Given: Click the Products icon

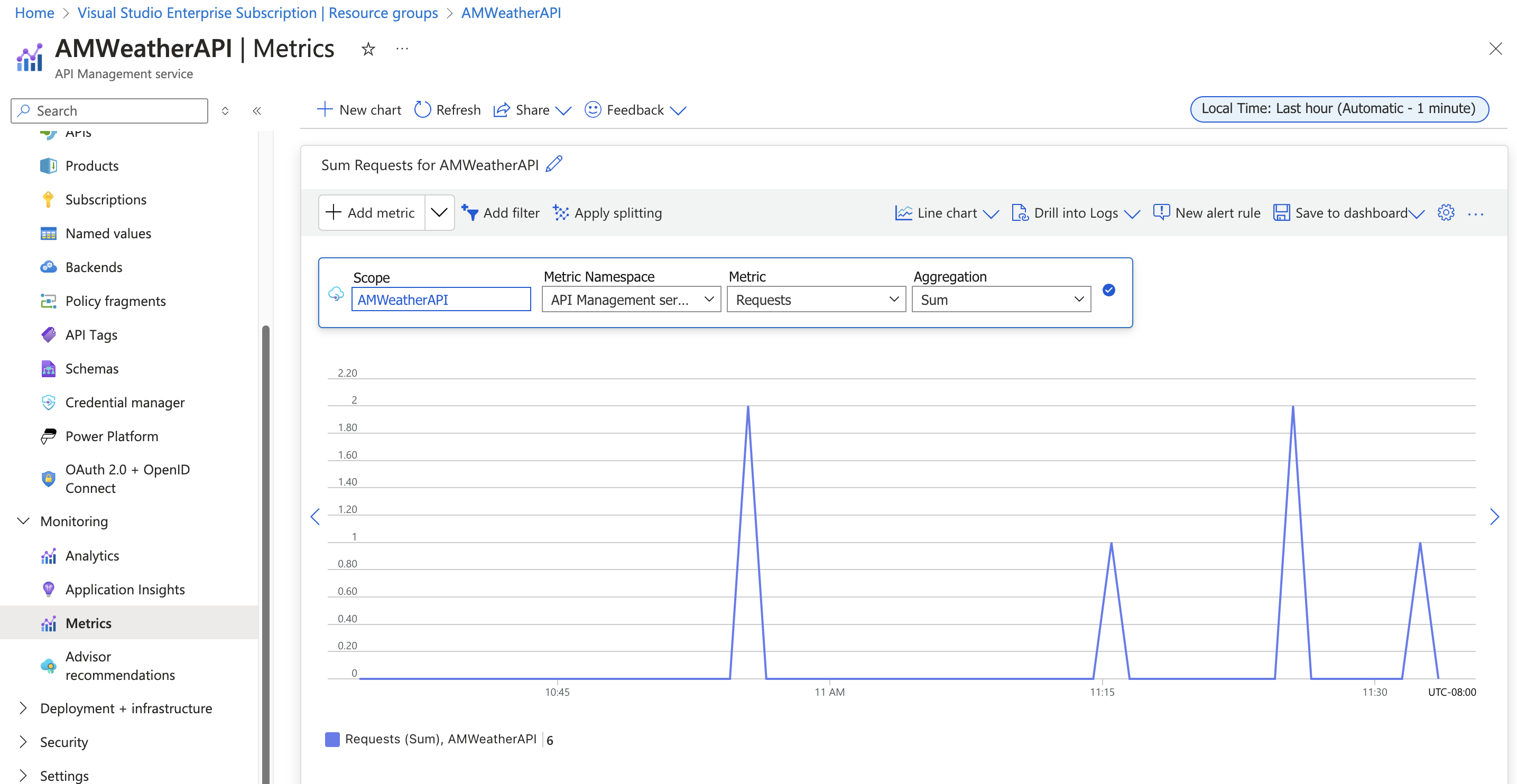Looking at the screenshot, I should (x=48, y=166).
